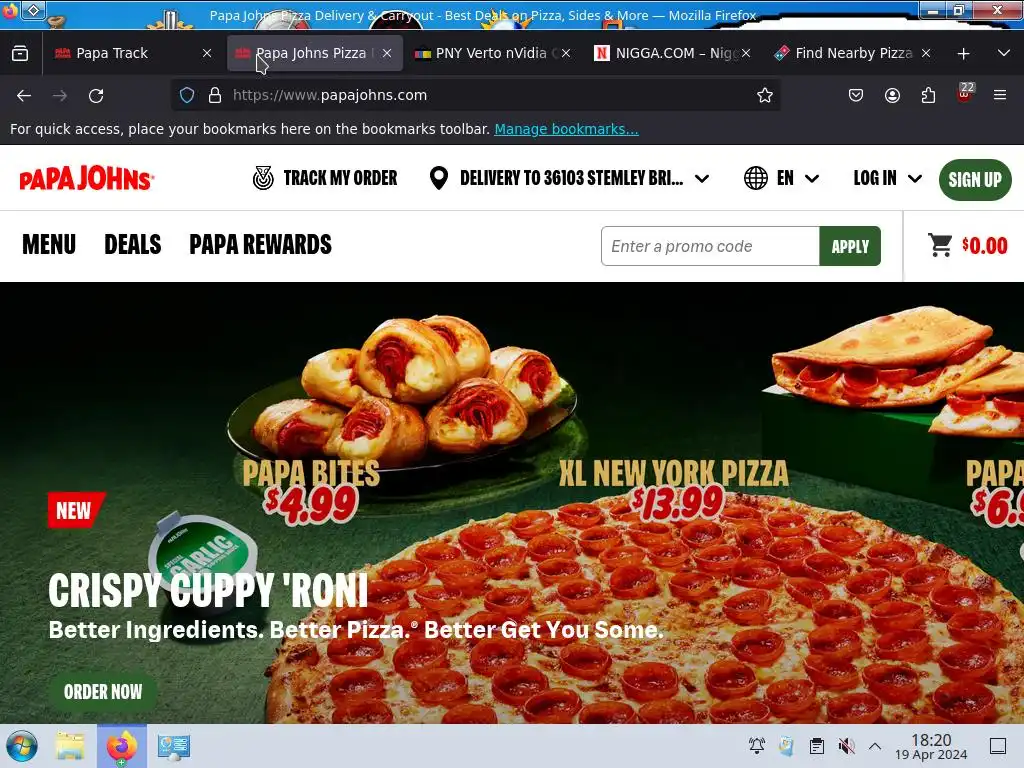
Task: Open the Deals navigation item
Action: 133,245
